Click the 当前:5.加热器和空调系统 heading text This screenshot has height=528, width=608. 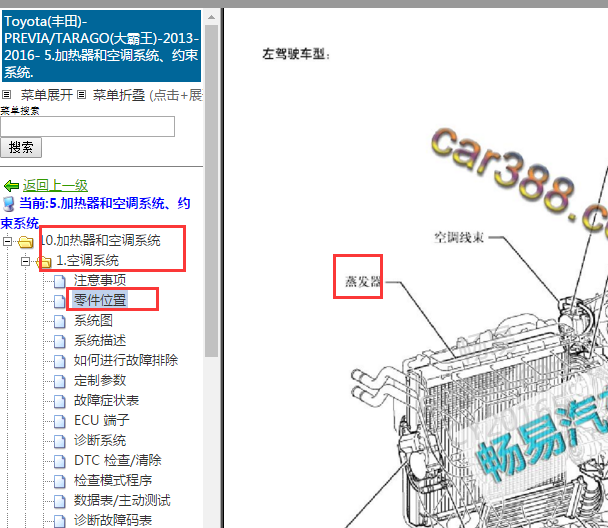[95, 213]
